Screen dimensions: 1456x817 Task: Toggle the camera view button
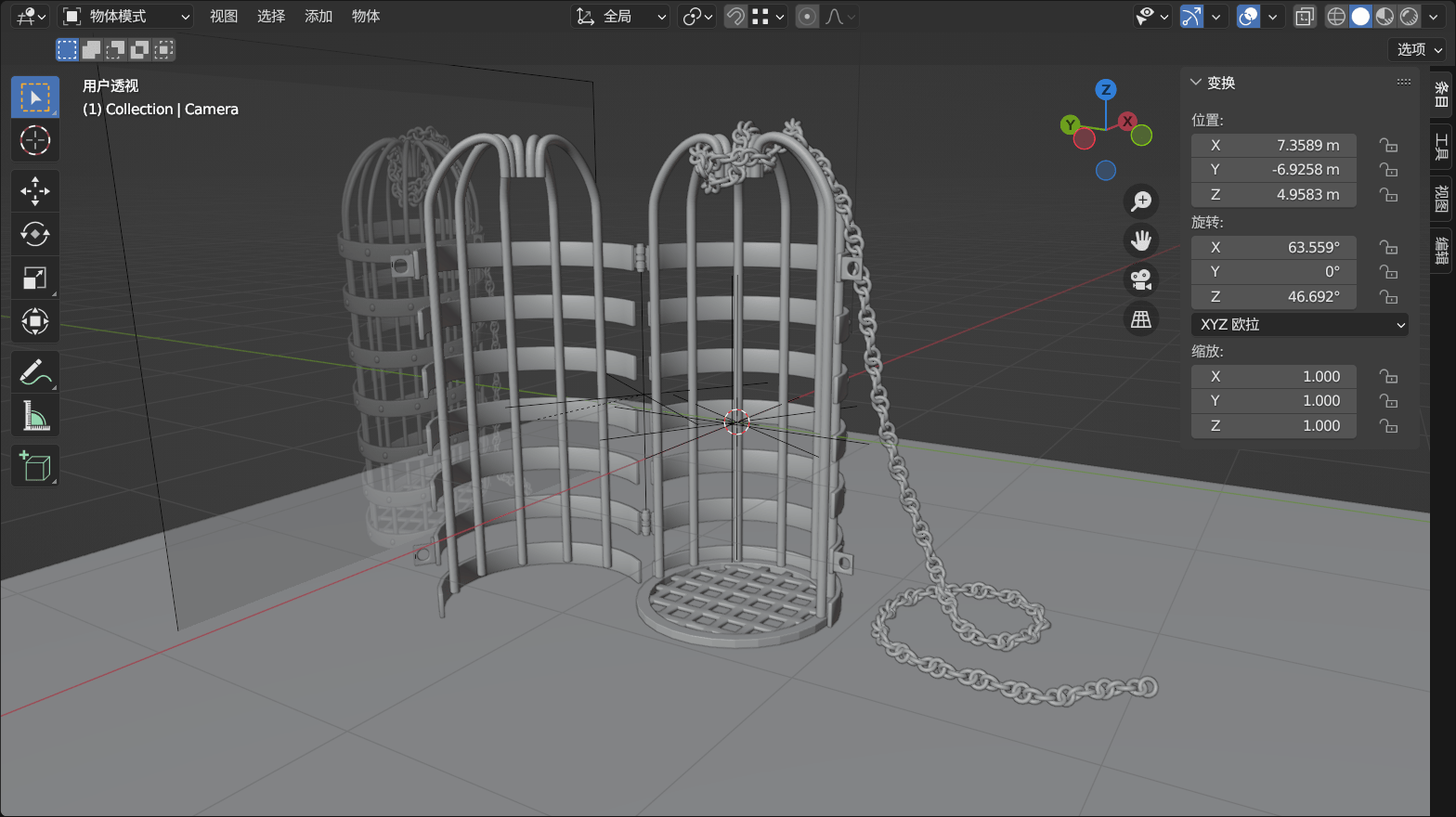[1141, 279]
